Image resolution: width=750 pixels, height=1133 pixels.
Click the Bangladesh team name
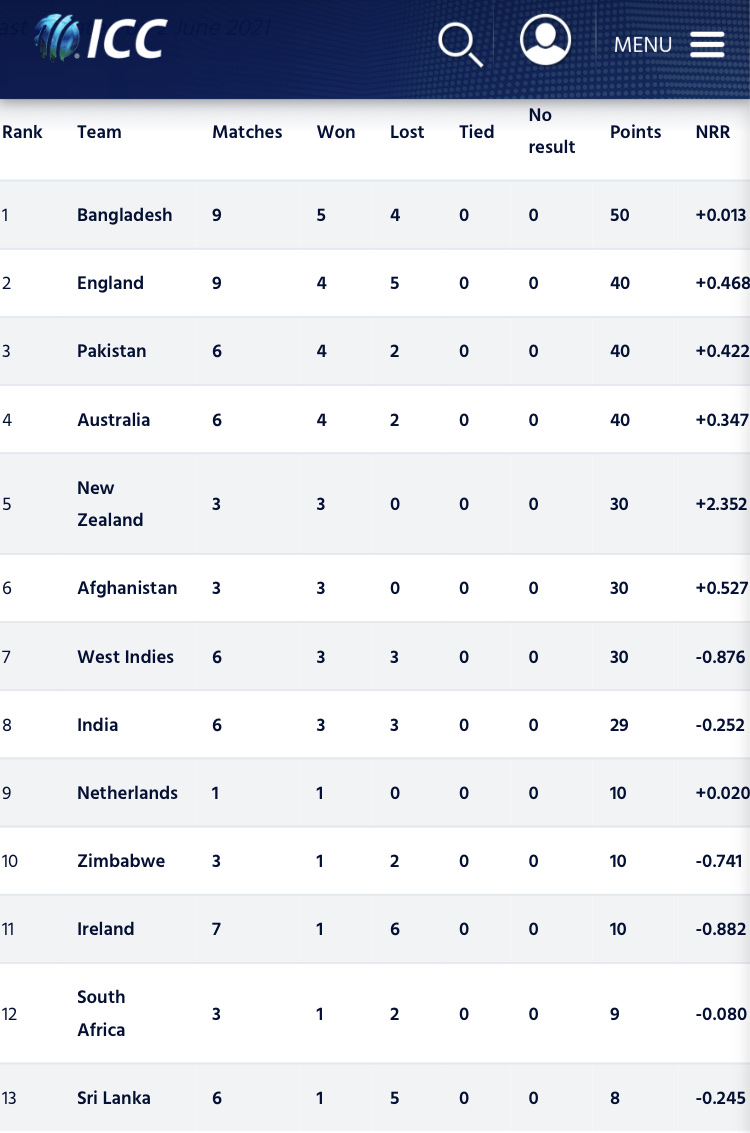(x=124, y=215)
